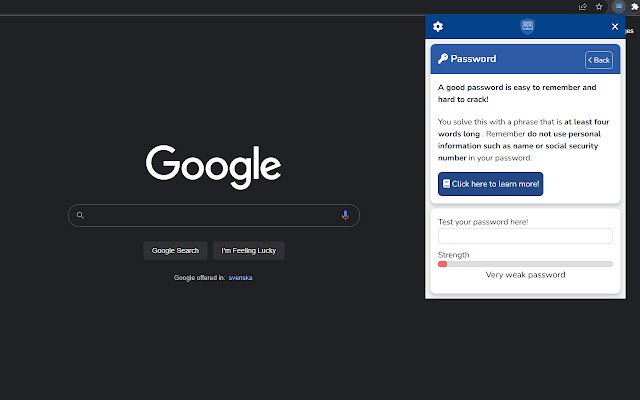This screenshot has height=400, width=640.
Task: Click the key icon beside Password
Action: coord(443,59)
